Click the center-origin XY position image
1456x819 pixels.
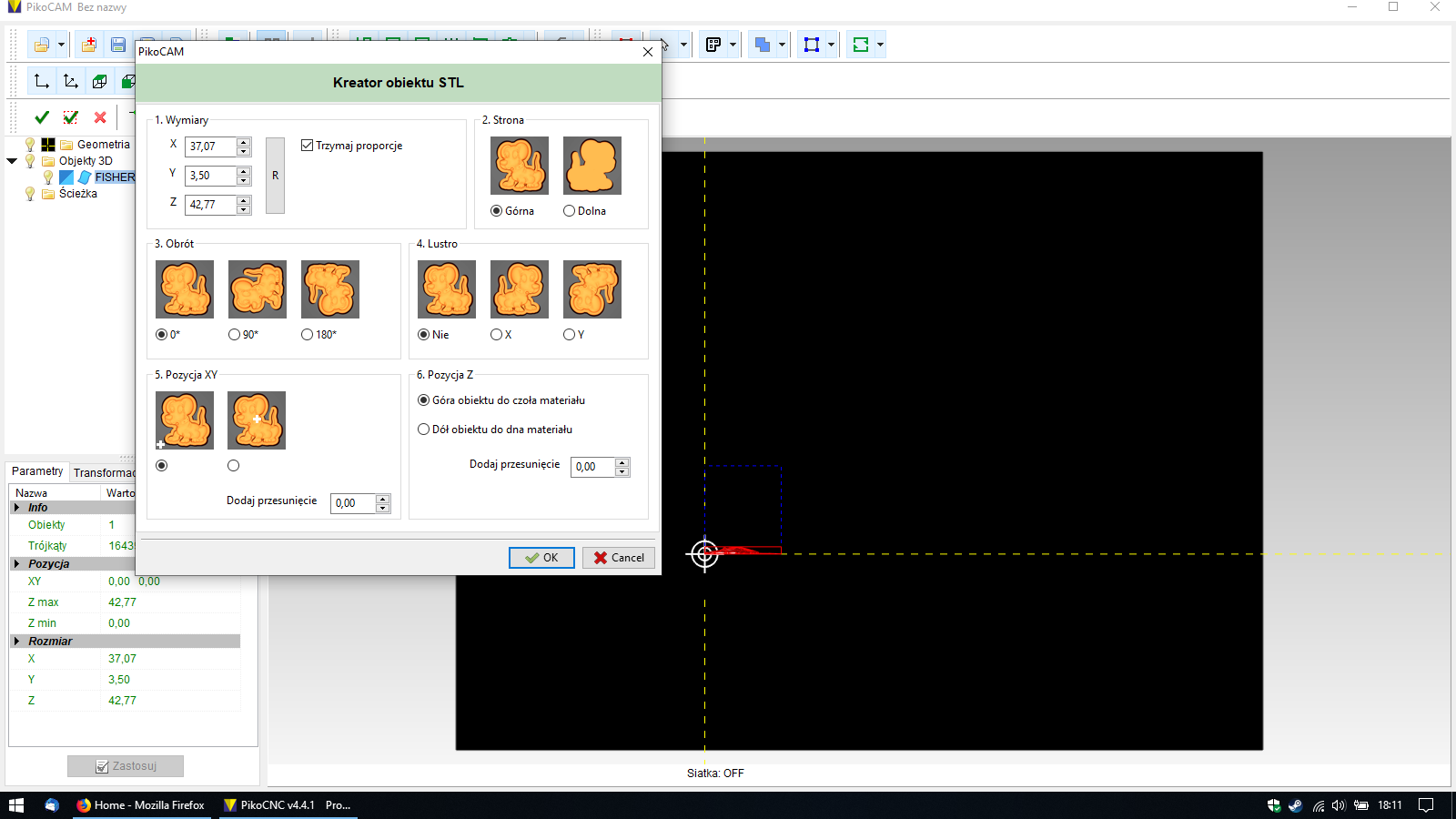point(257,420)
